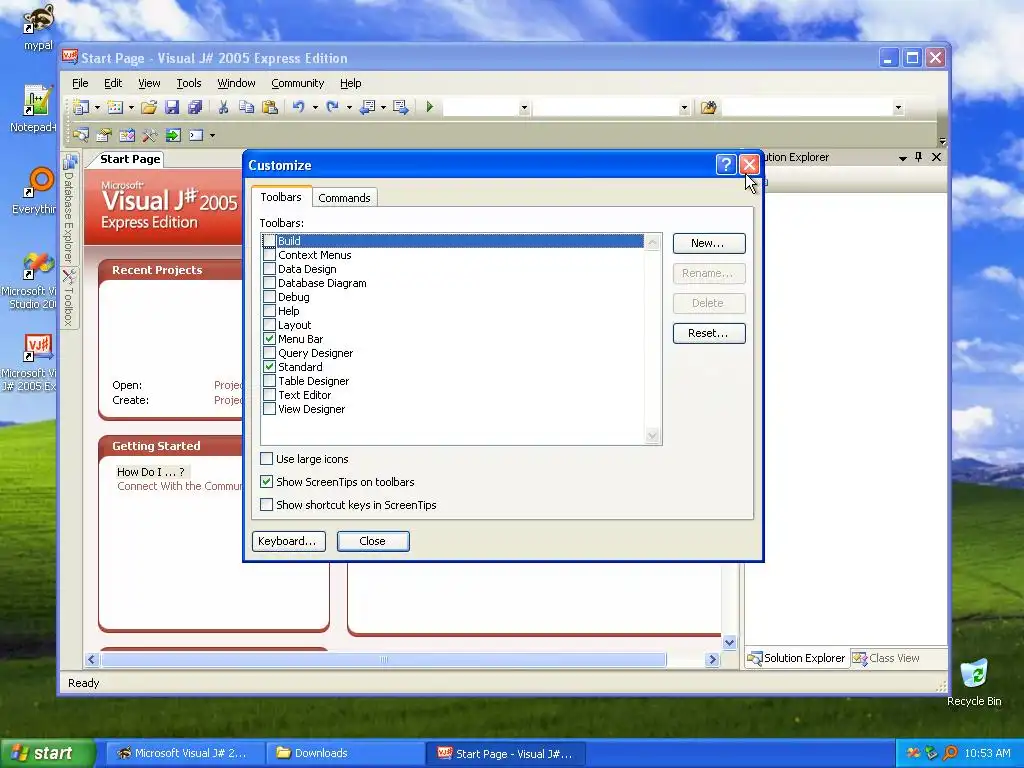Expand the Add New Item dropdown arrow
The image size is (1024, 768).
(x=131, y=107)
